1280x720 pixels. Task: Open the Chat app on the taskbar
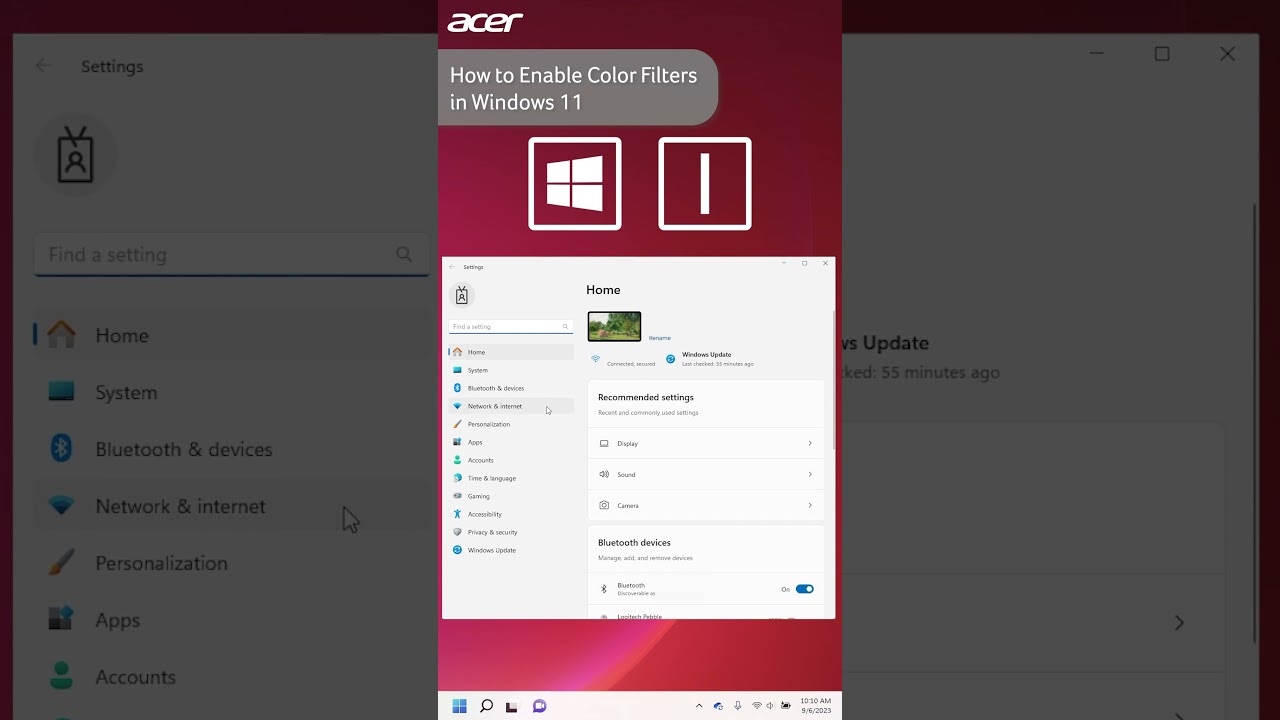tap(539, 706)
